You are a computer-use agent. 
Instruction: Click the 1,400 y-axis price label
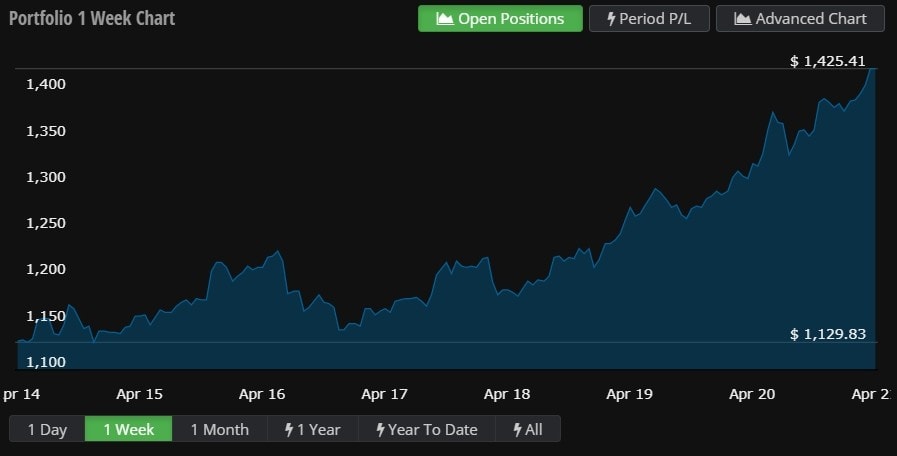tap(45, 84)
